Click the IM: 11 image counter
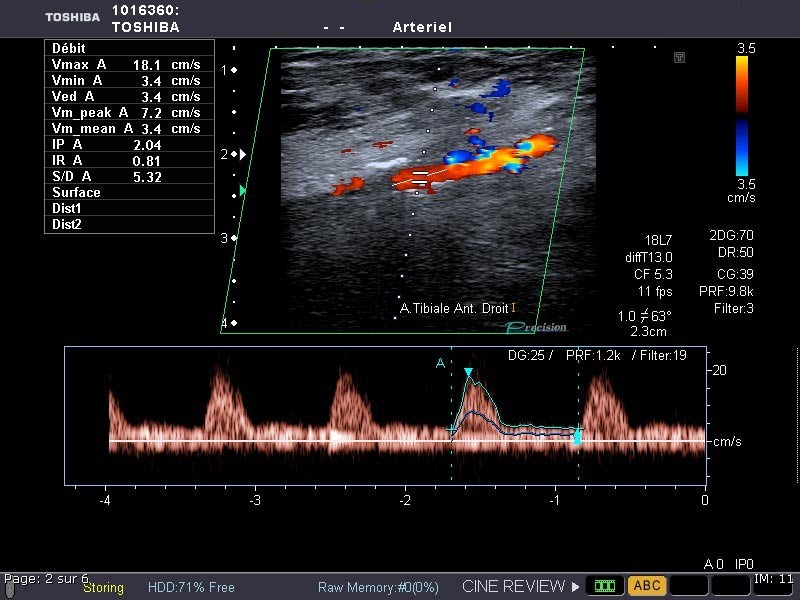800x600 pixels. point(773,579)
